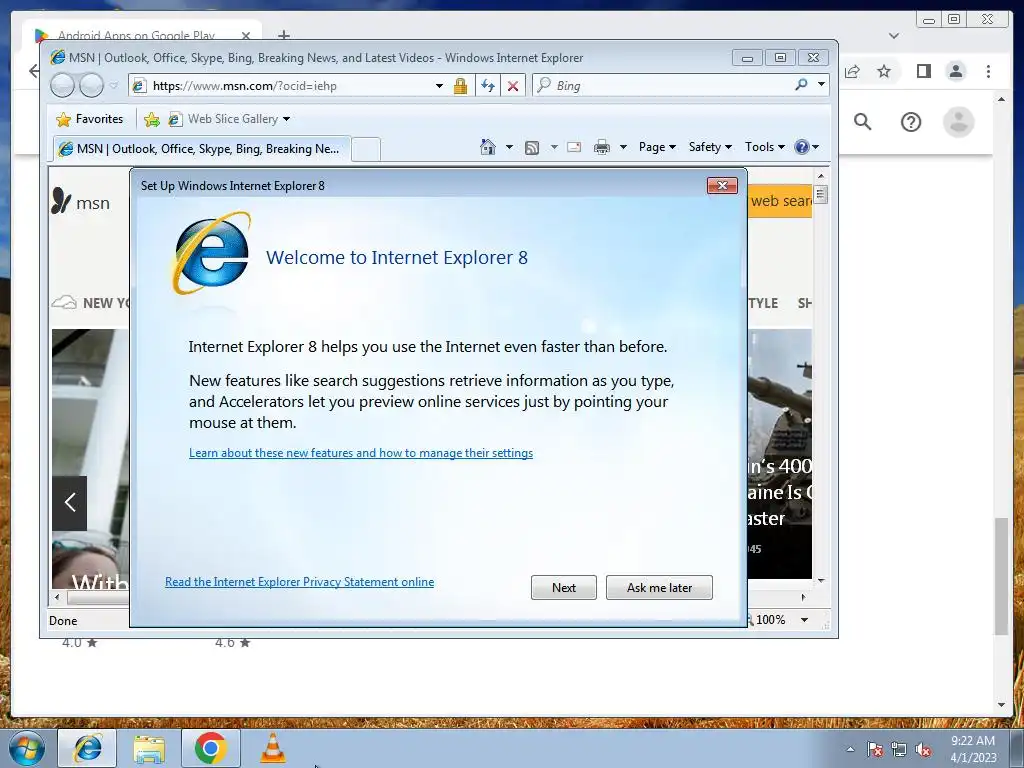The width and height of the screenshot is (1024, 768).
Task: Click the Refresh icon beside the address bar
Action: [x=487, y=86]
